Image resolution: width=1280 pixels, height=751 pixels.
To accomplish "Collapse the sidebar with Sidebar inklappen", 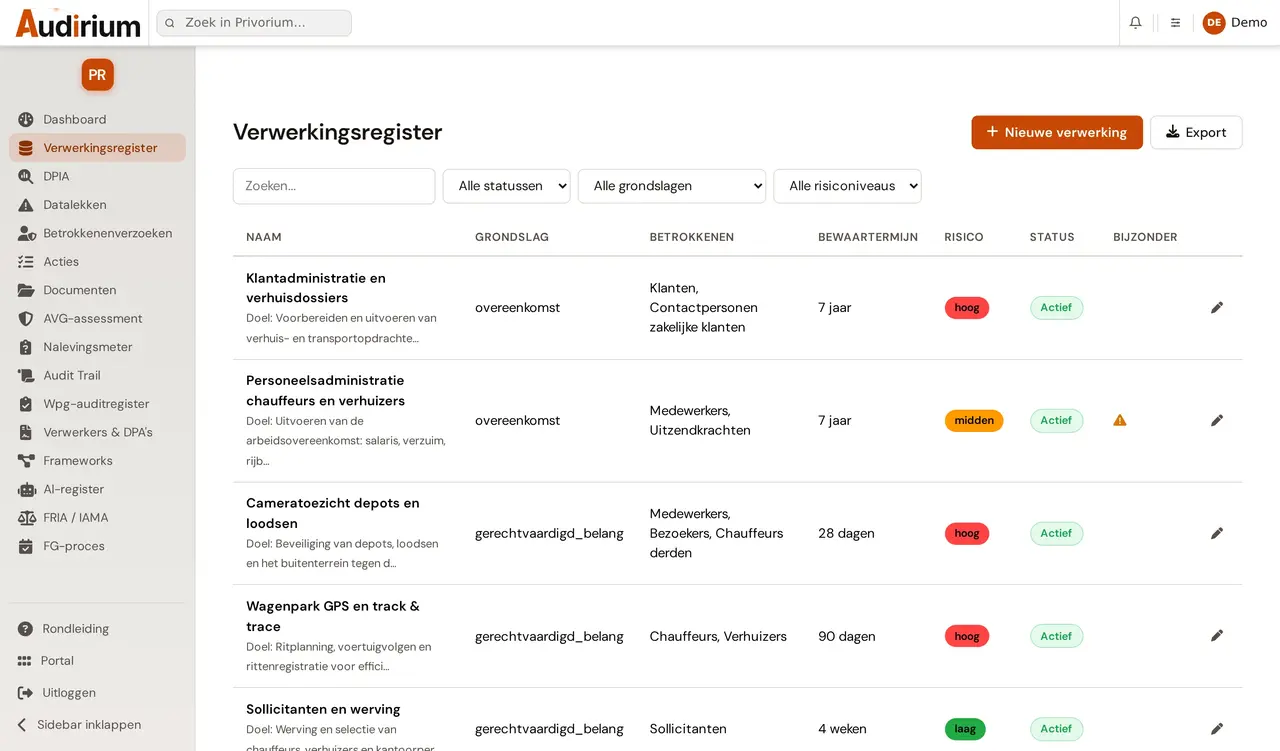I will click(x=80, y=725).
